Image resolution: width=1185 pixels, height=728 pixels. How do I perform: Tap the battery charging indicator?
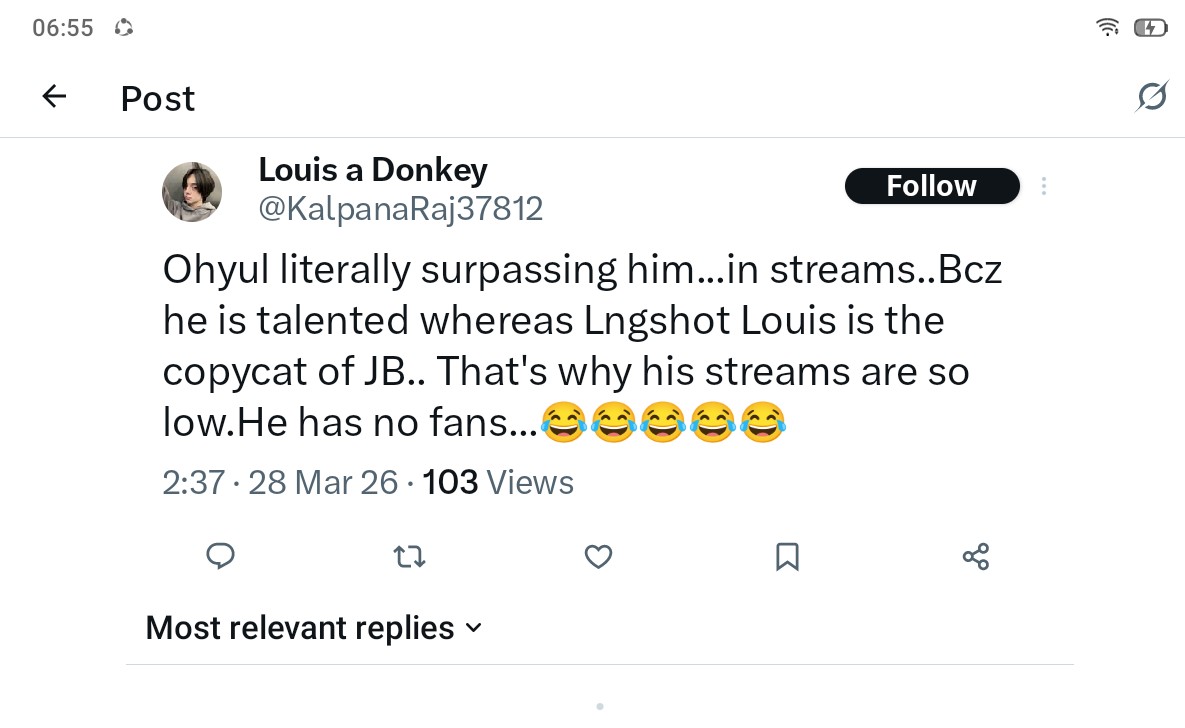[x=1150, y=28]
